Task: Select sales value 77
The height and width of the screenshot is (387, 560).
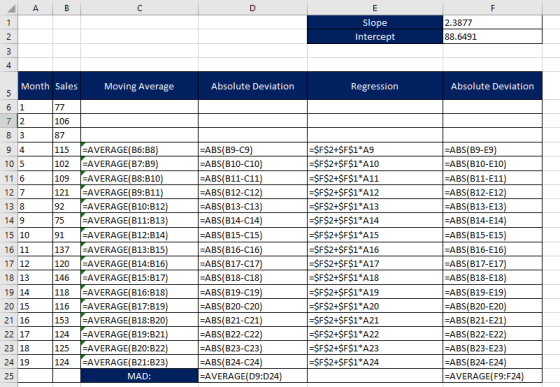Action: (x=67, y=107)
